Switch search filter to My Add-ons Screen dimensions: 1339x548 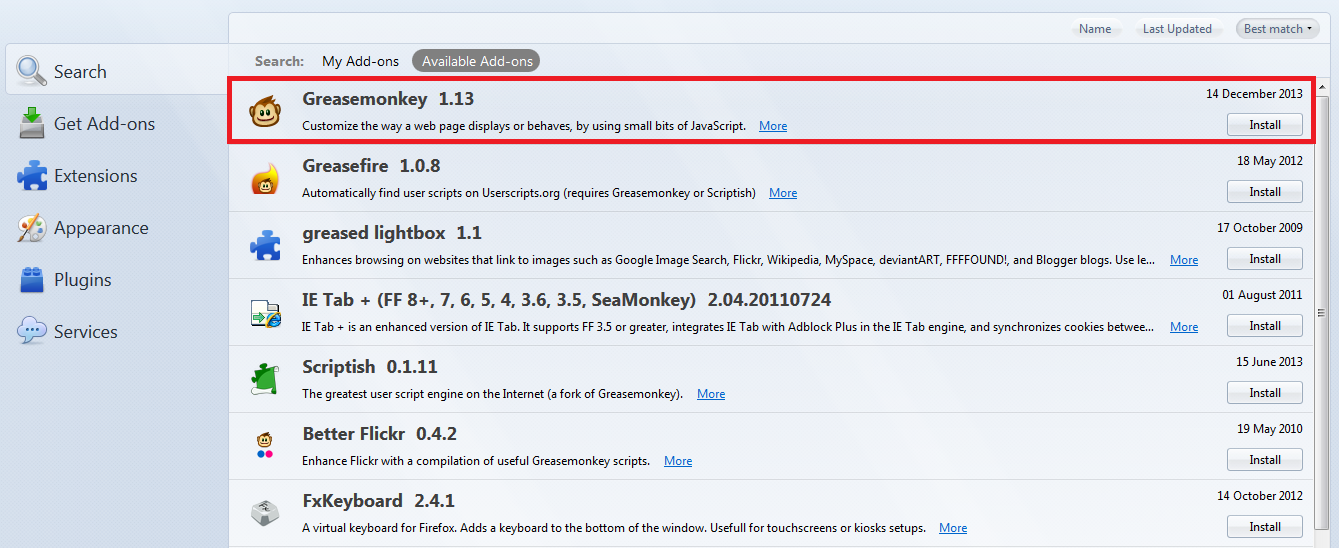[360, 61]
